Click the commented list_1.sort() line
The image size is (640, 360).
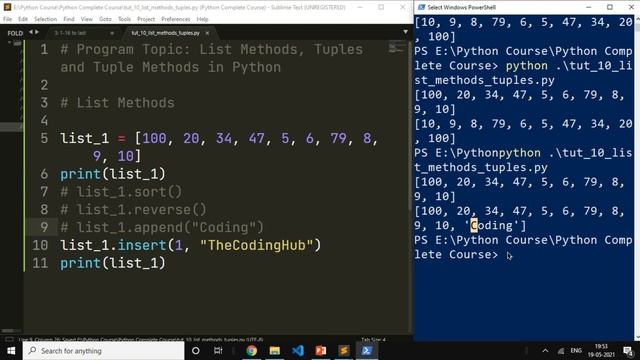click(121, 192)
